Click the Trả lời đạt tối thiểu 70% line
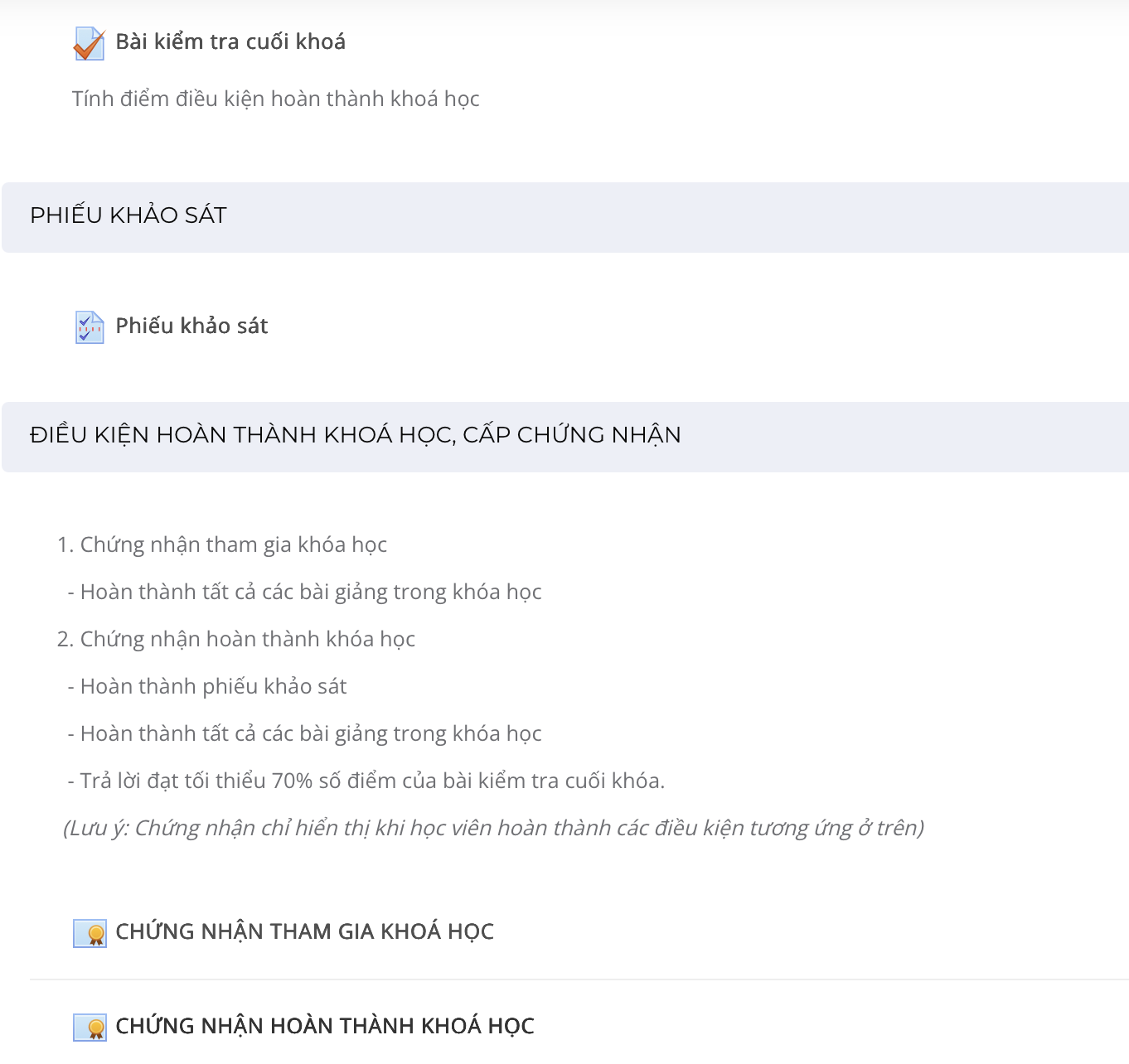The image size is (1129, 1064). [366, 781]
